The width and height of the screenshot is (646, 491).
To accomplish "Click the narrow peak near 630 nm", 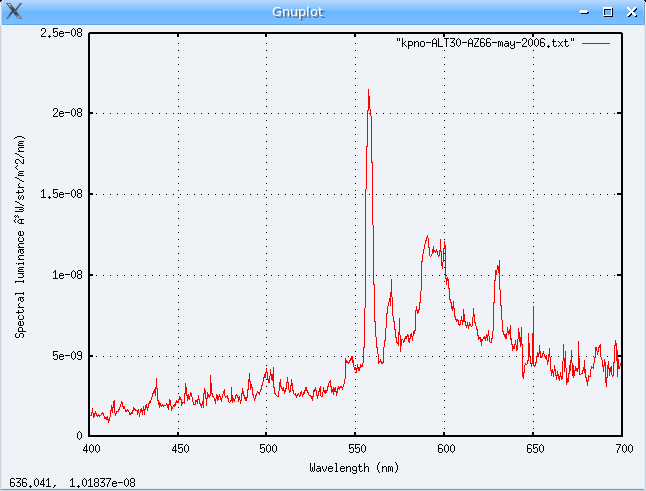I will pyautogui.click(x=498, y=265).
